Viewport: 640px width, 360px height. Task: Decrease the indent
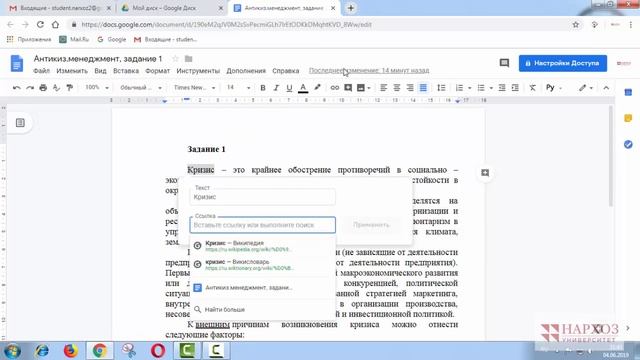click(502, 88)
